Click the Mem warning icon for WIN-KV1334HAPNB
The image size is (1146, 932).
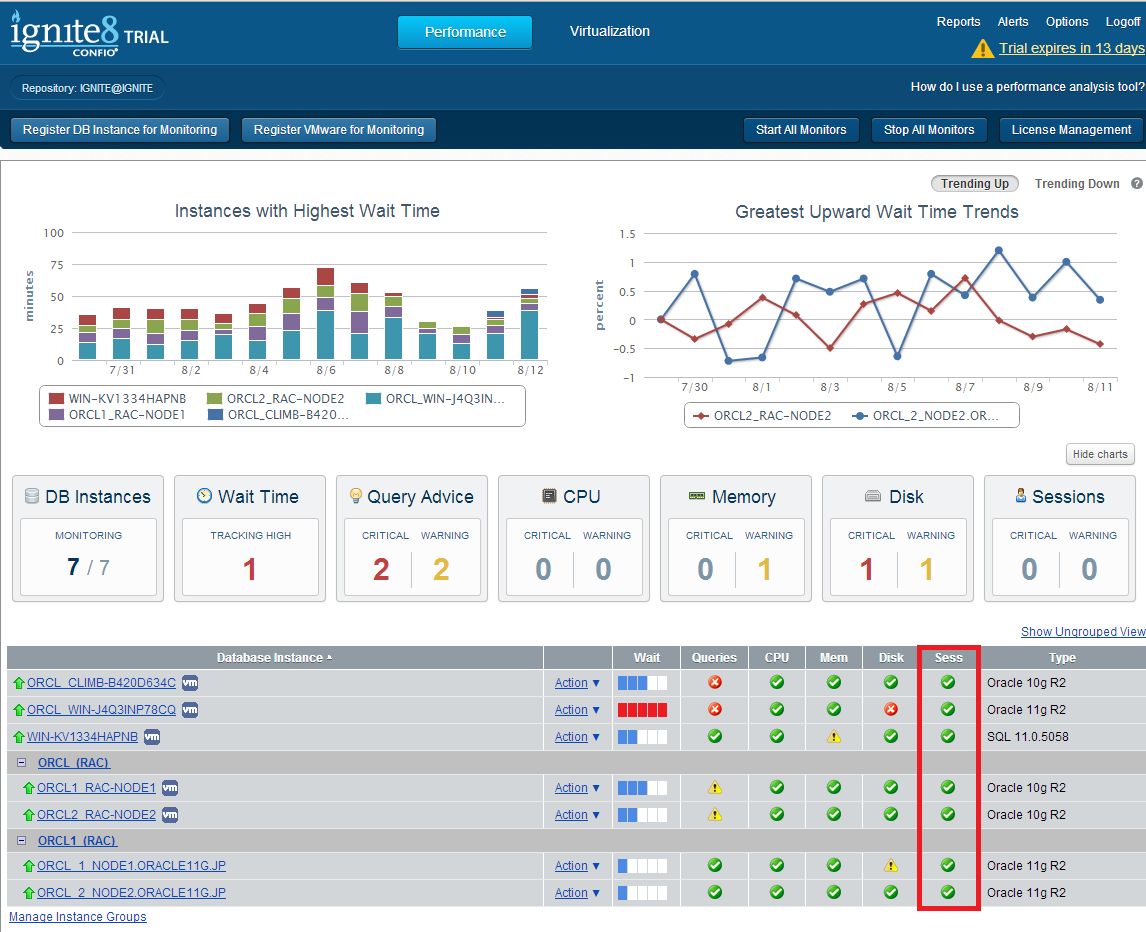(833, 737)
